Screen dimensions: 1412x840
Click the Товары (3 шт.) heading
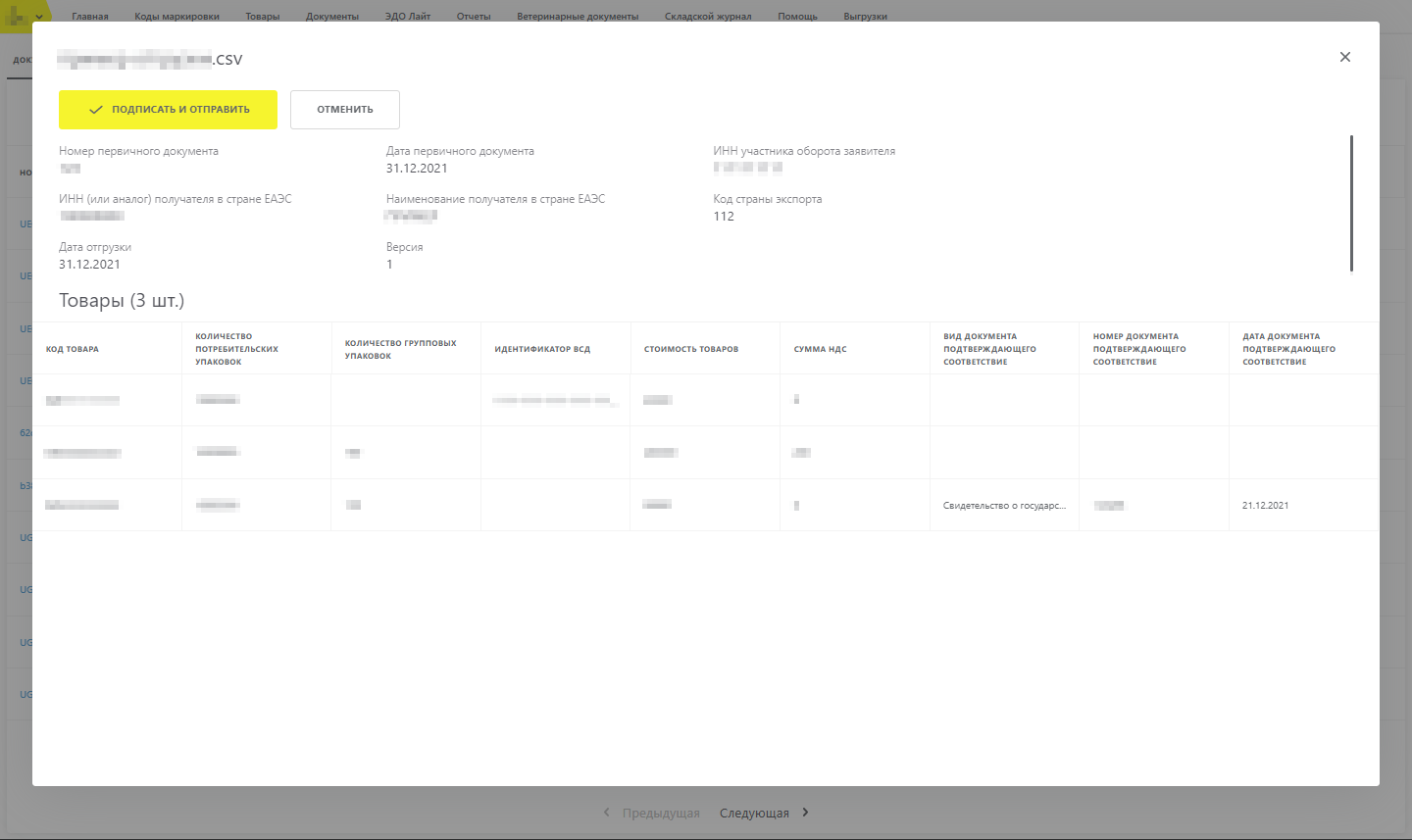(x=122, y=301)
